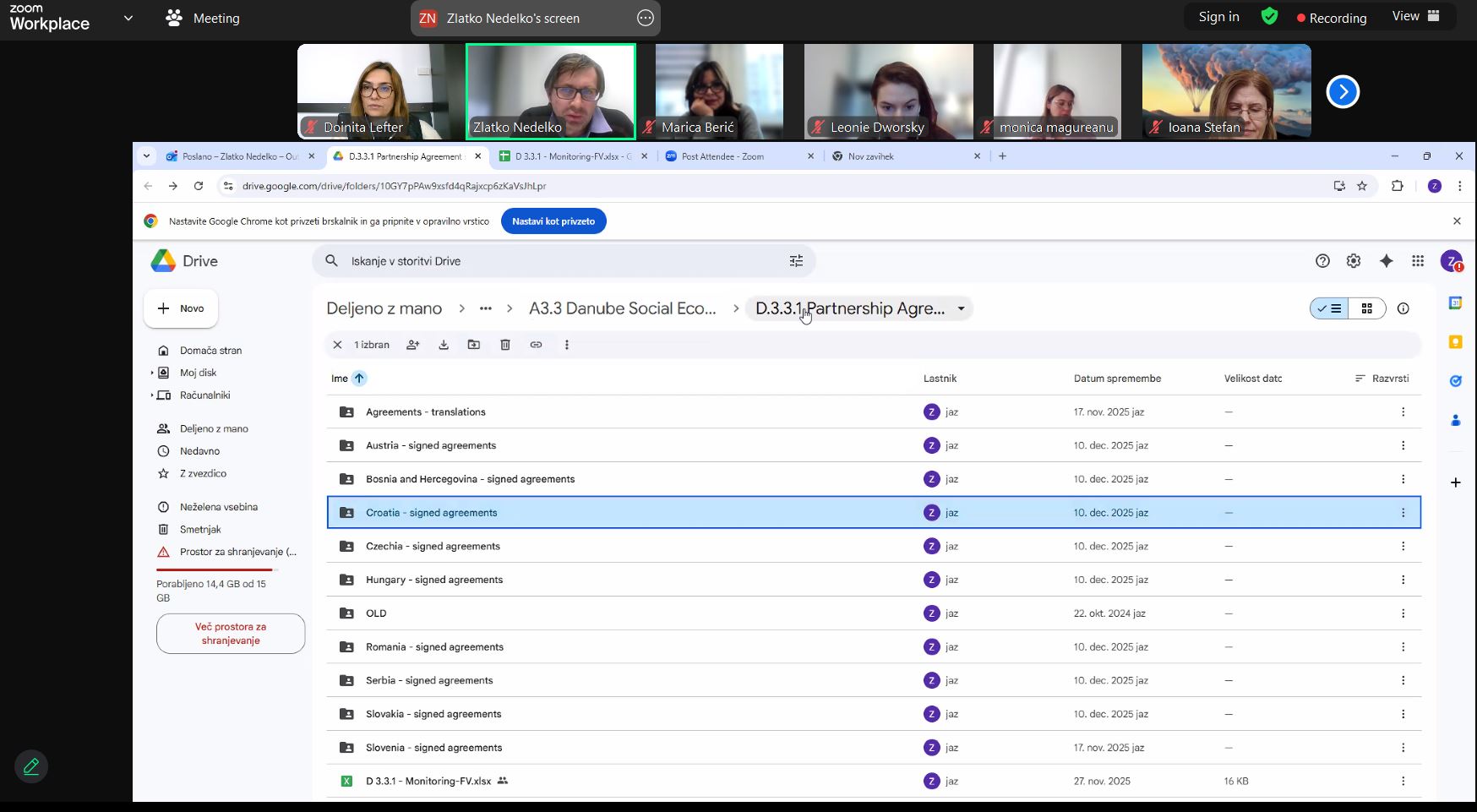Open D.3.3.1 Partnership Agreement folder dropdown
This screenshot has height=812, width=1477.
click(x=961, y=308)
